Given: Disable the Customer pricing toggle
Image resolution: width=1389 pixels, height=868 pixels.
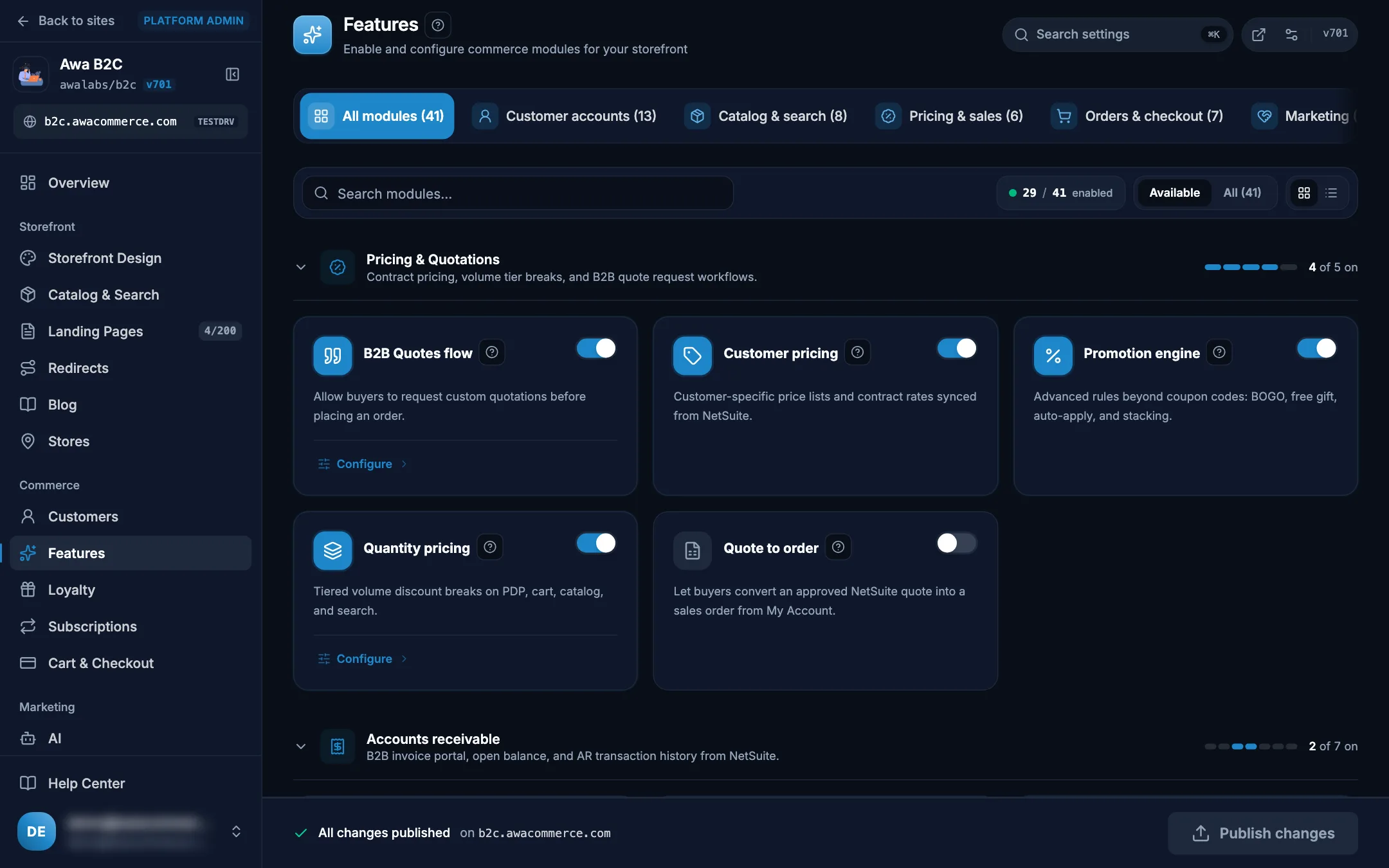Looking at the screenshot, I should coord(956,348).
